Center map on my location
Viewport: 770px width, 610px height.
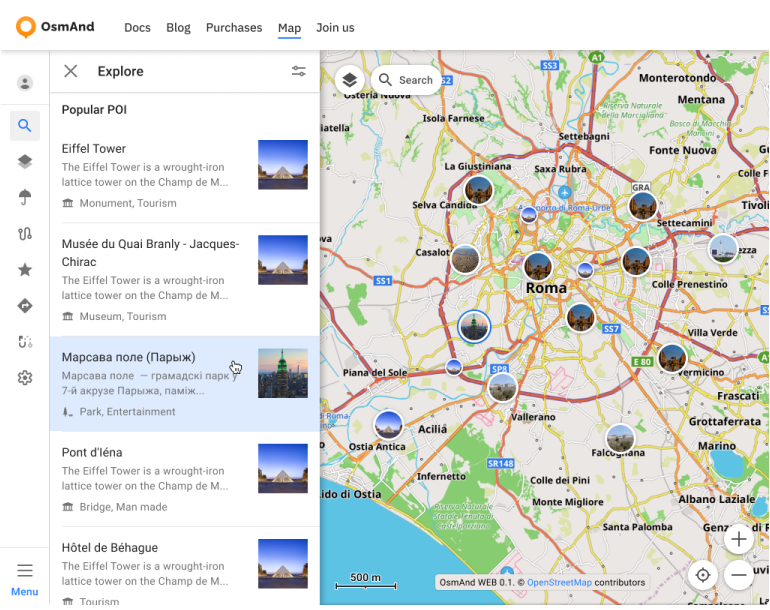(703, 575)
